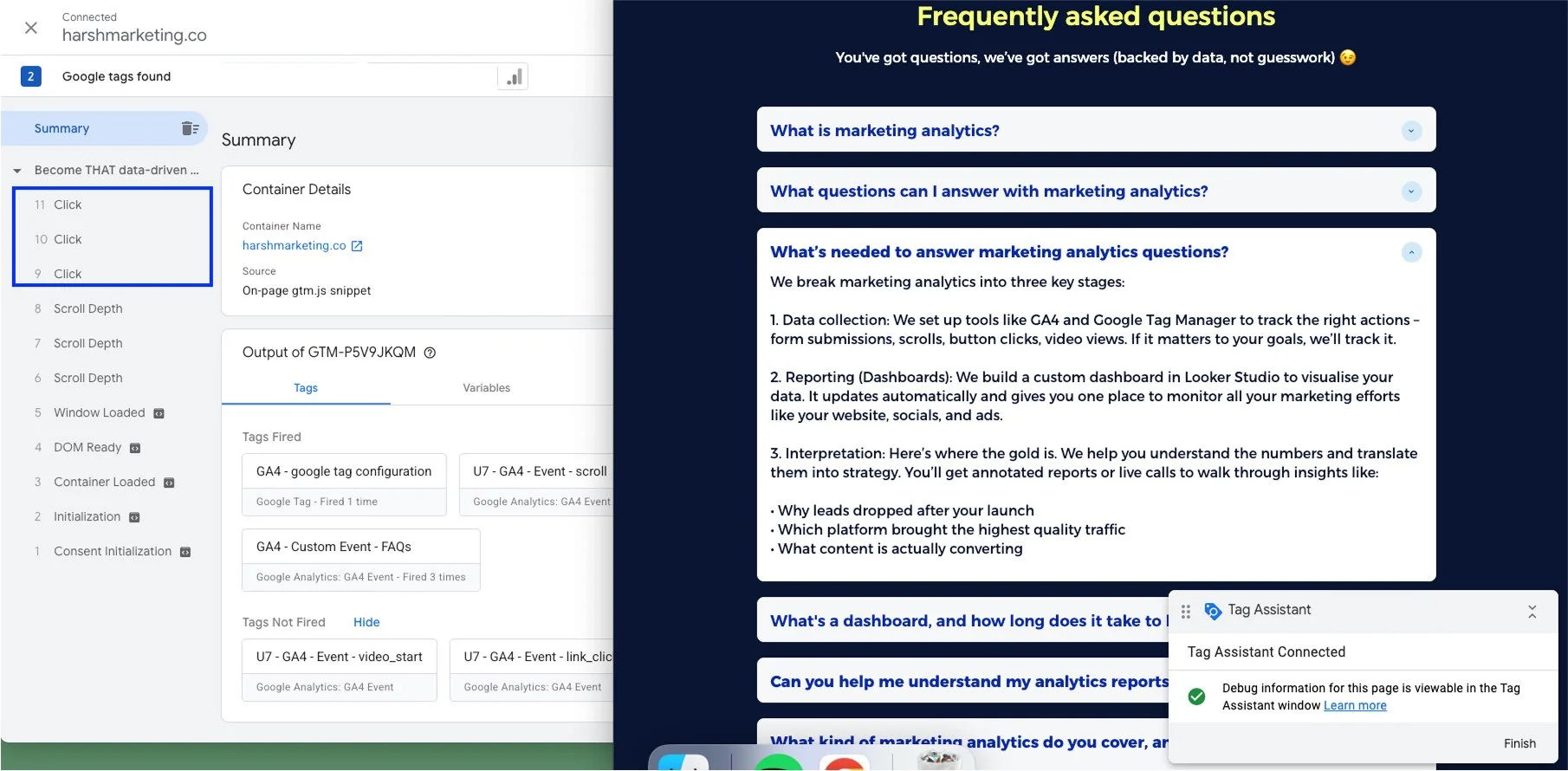Collapse the Become THAT data-driven page tree

[x=17, y=171]
